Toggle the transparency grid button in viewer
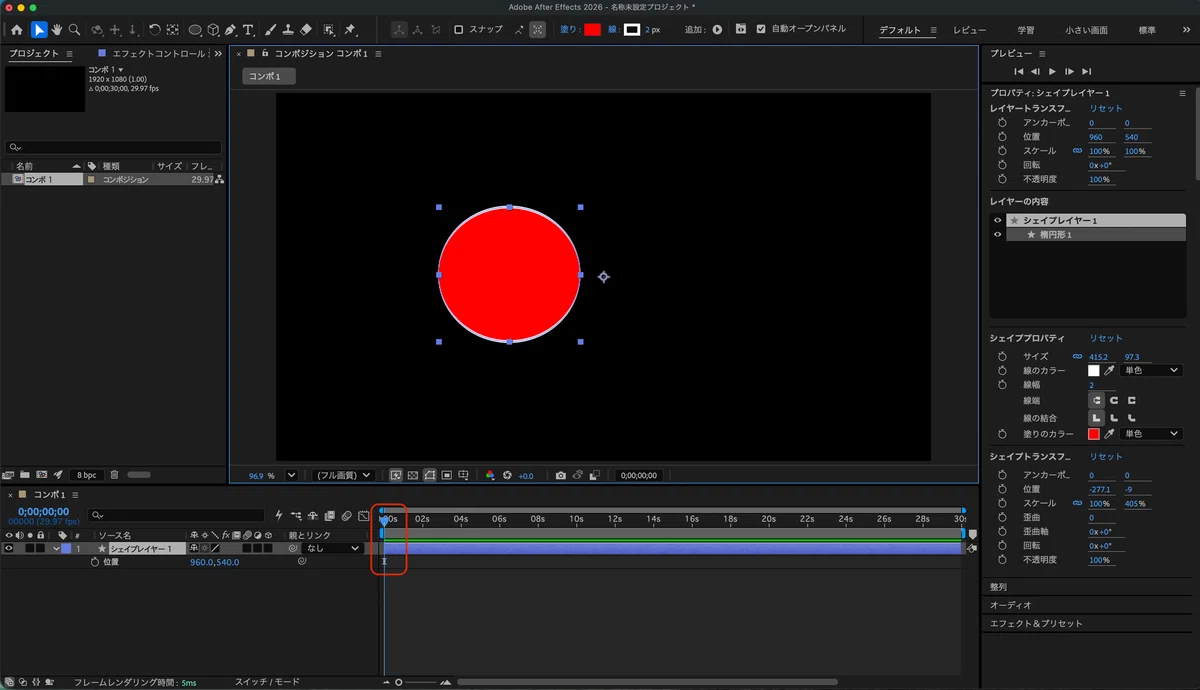Viewport: 1200px width, 690px height. 413,476
